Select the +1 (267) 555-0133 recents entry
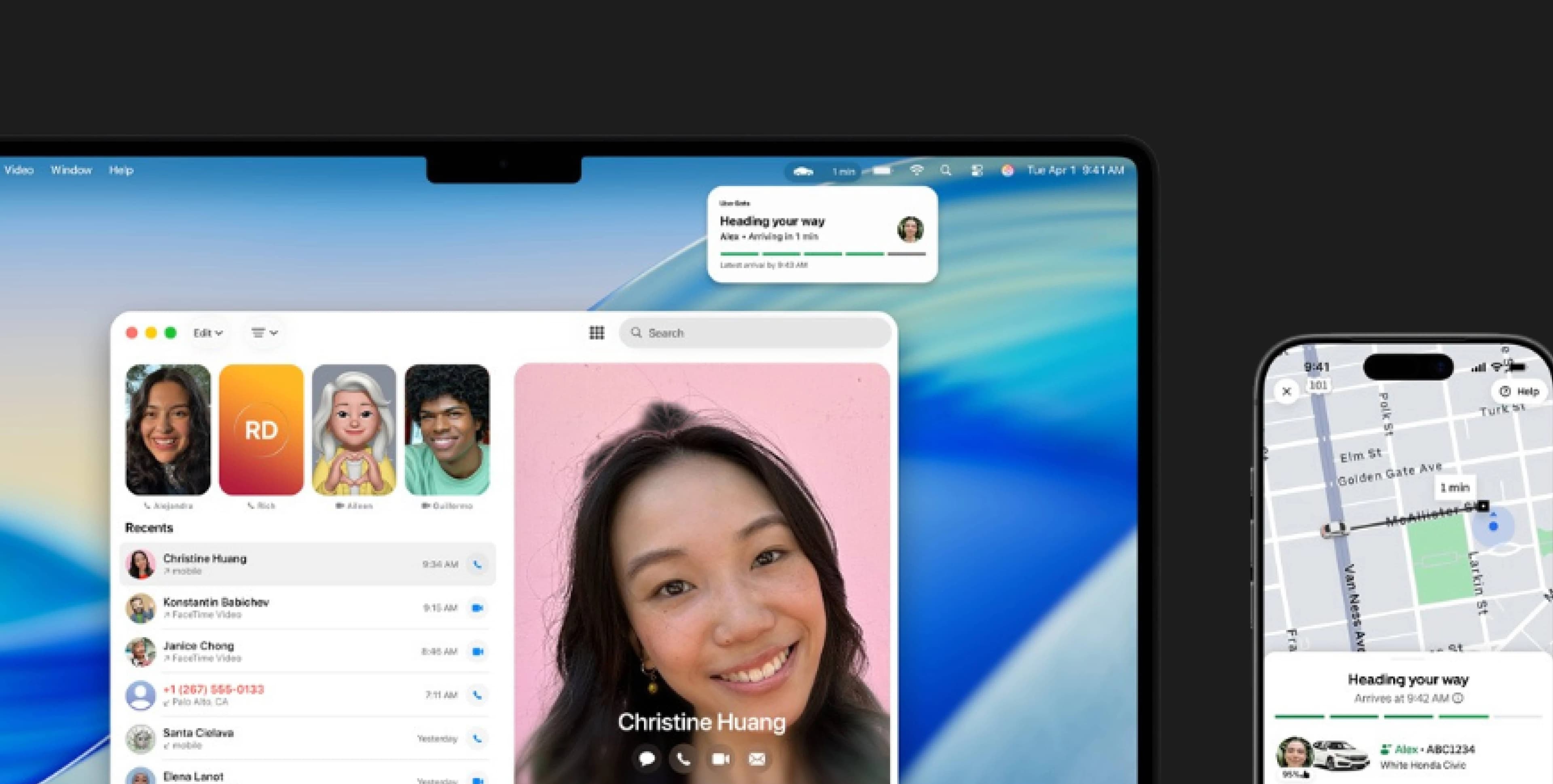The image size is (1553, 784). (x=307, y=695)
